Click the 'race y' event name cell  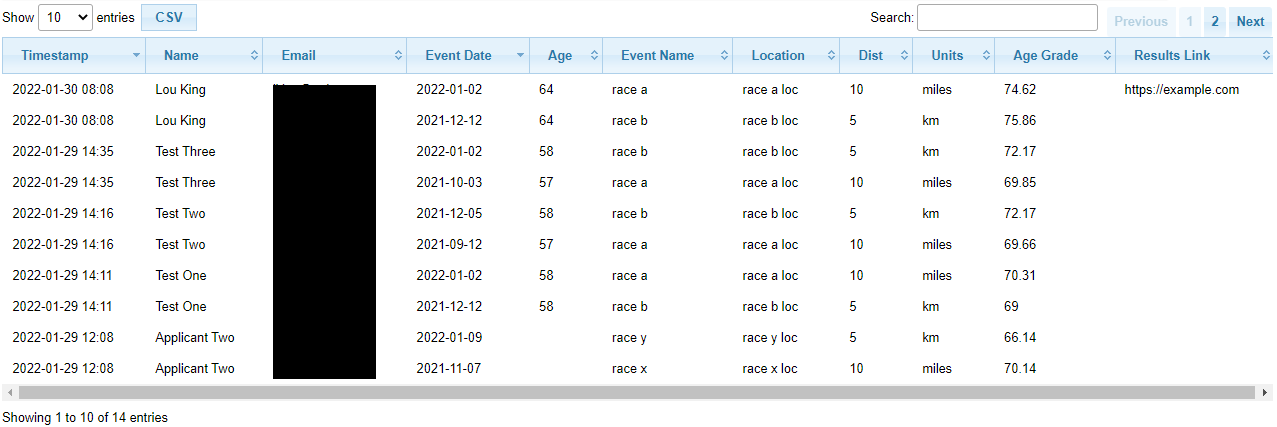tap(629, 338)
